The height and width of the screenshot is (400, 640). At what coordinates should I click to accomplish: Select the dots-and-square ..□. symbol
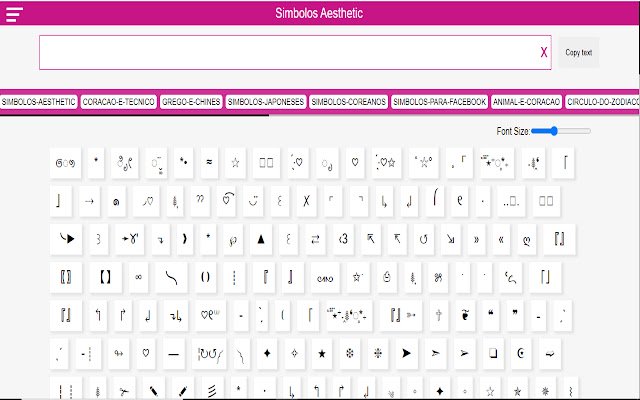click(x=511, y=201)
